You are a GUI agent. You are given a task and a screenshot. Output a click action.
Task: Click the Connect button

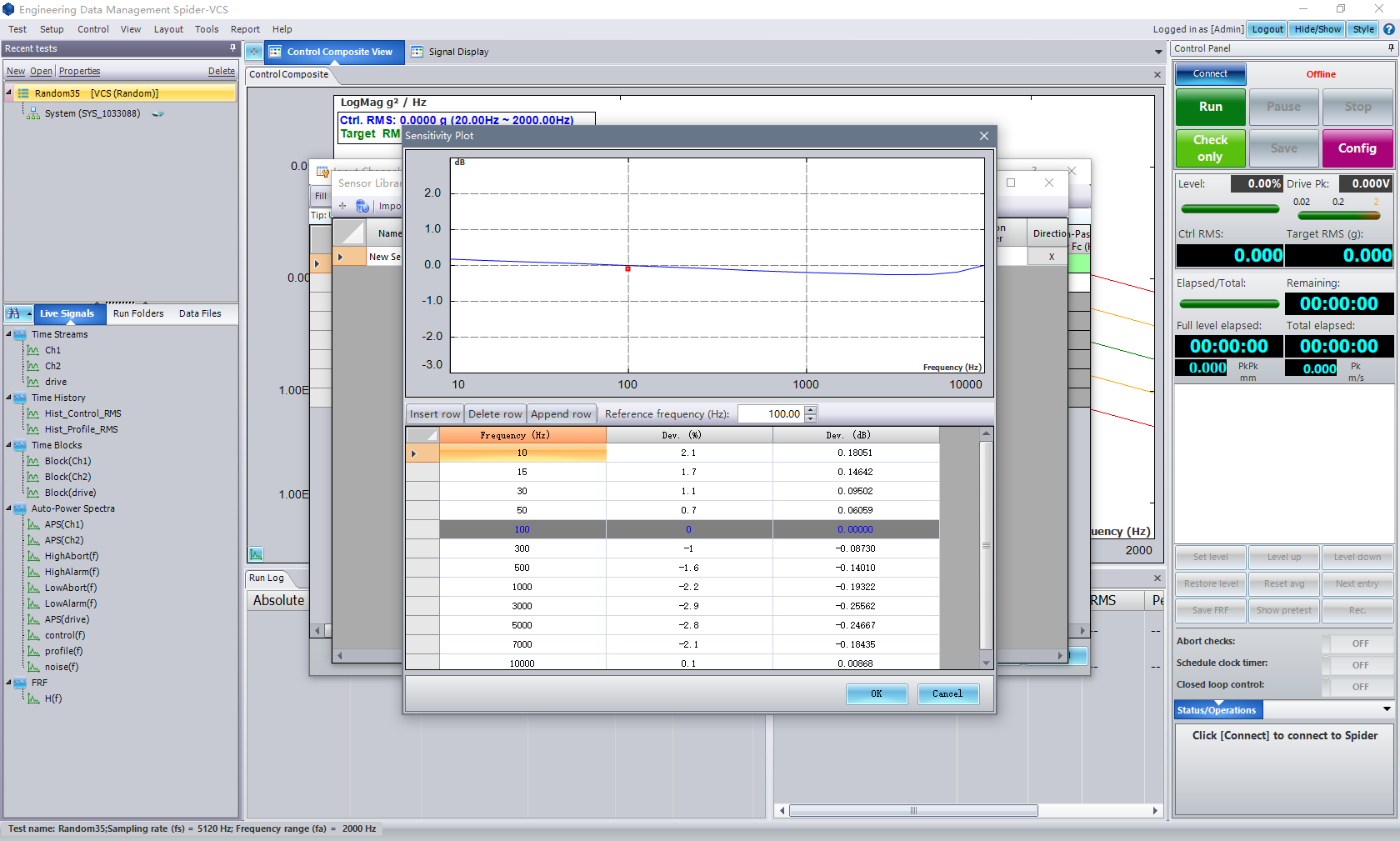pyautogui.click(x=1211, y=74)
